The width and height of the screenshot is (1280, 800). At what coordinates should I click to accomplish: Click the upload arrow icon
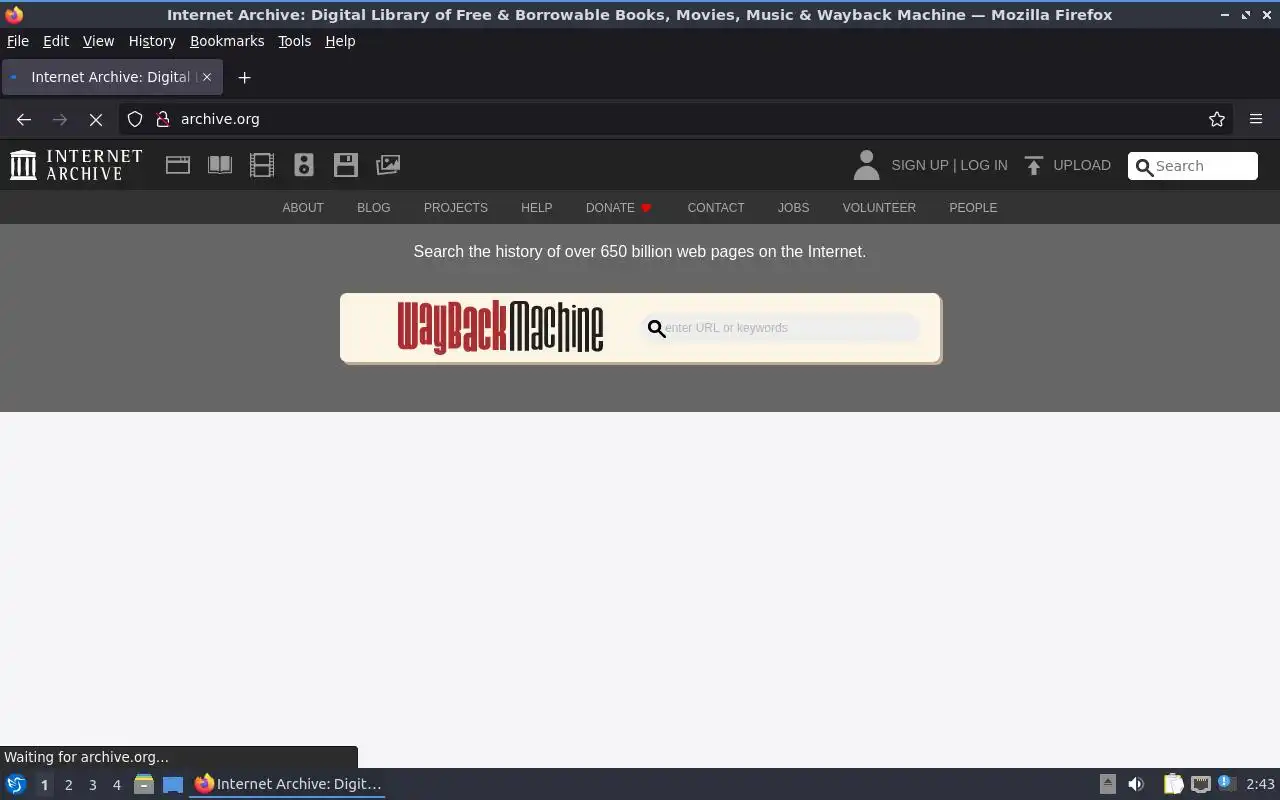[x=1034, y=165]
